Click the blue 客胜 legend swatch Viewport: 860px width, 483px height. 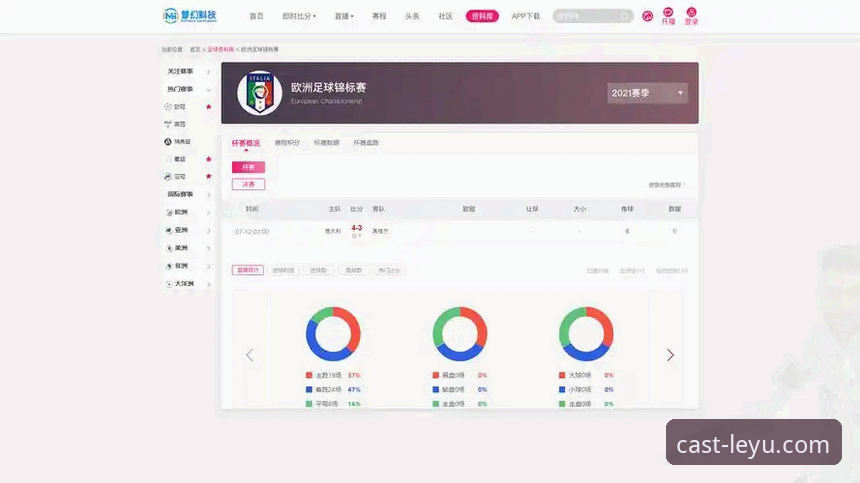(309, 389)
